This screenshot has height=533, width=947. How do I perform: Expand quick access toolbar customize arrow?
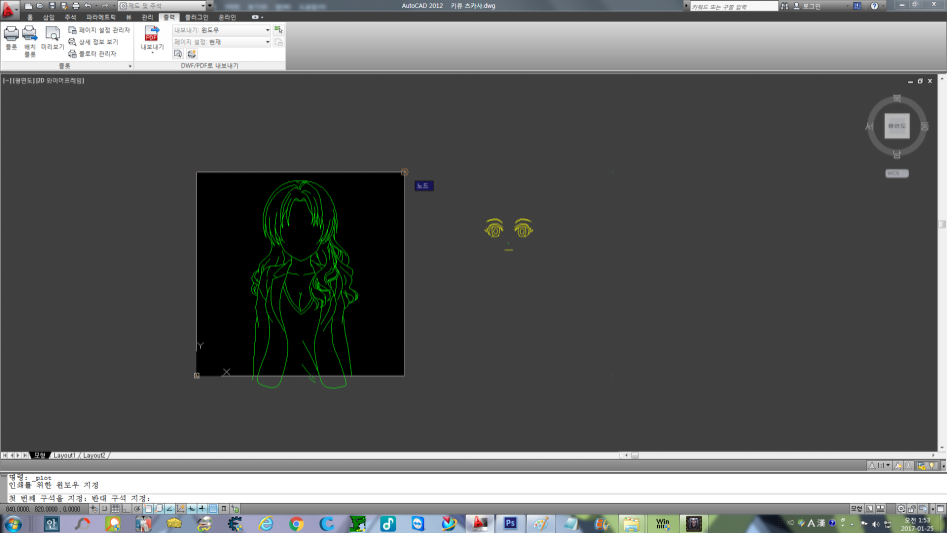tap(210, 5)
